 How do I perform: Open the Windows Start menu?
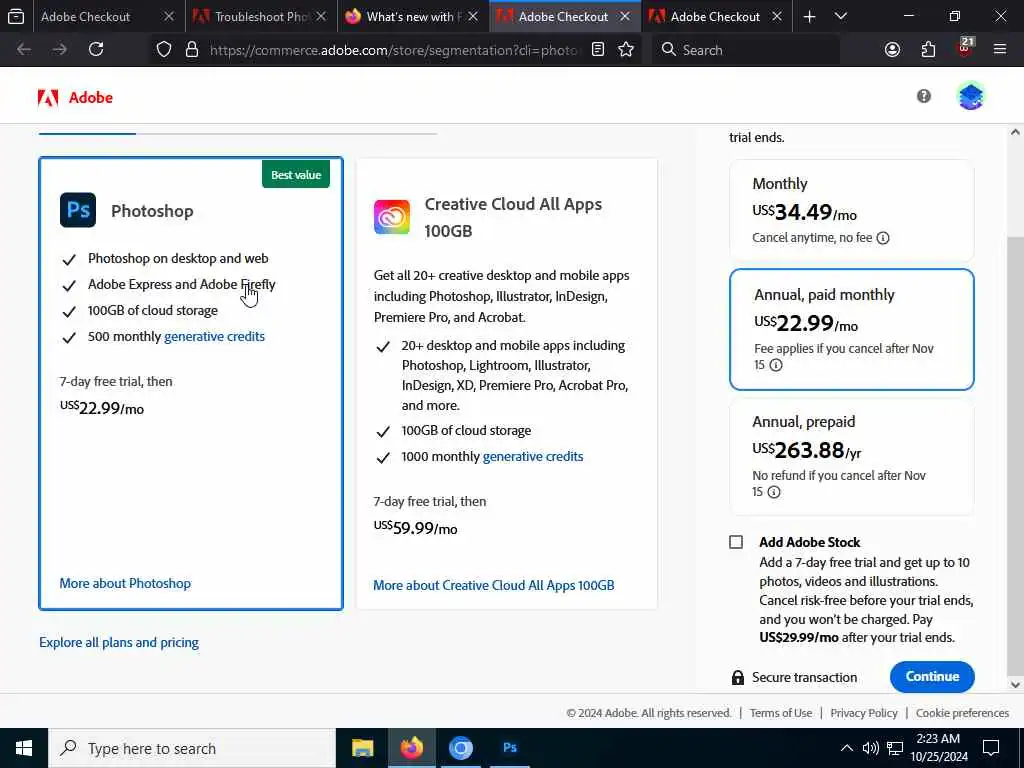24,748
